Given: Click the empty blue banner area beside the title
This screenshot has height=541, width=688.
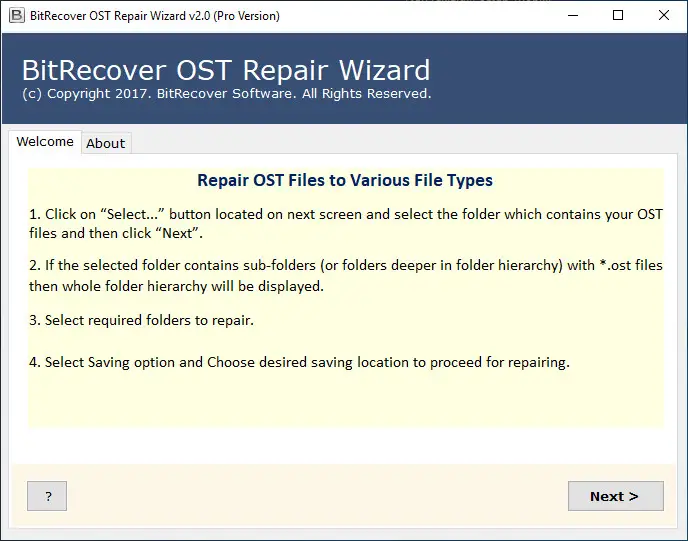Looking at the screenshot, I should (557, 78).
